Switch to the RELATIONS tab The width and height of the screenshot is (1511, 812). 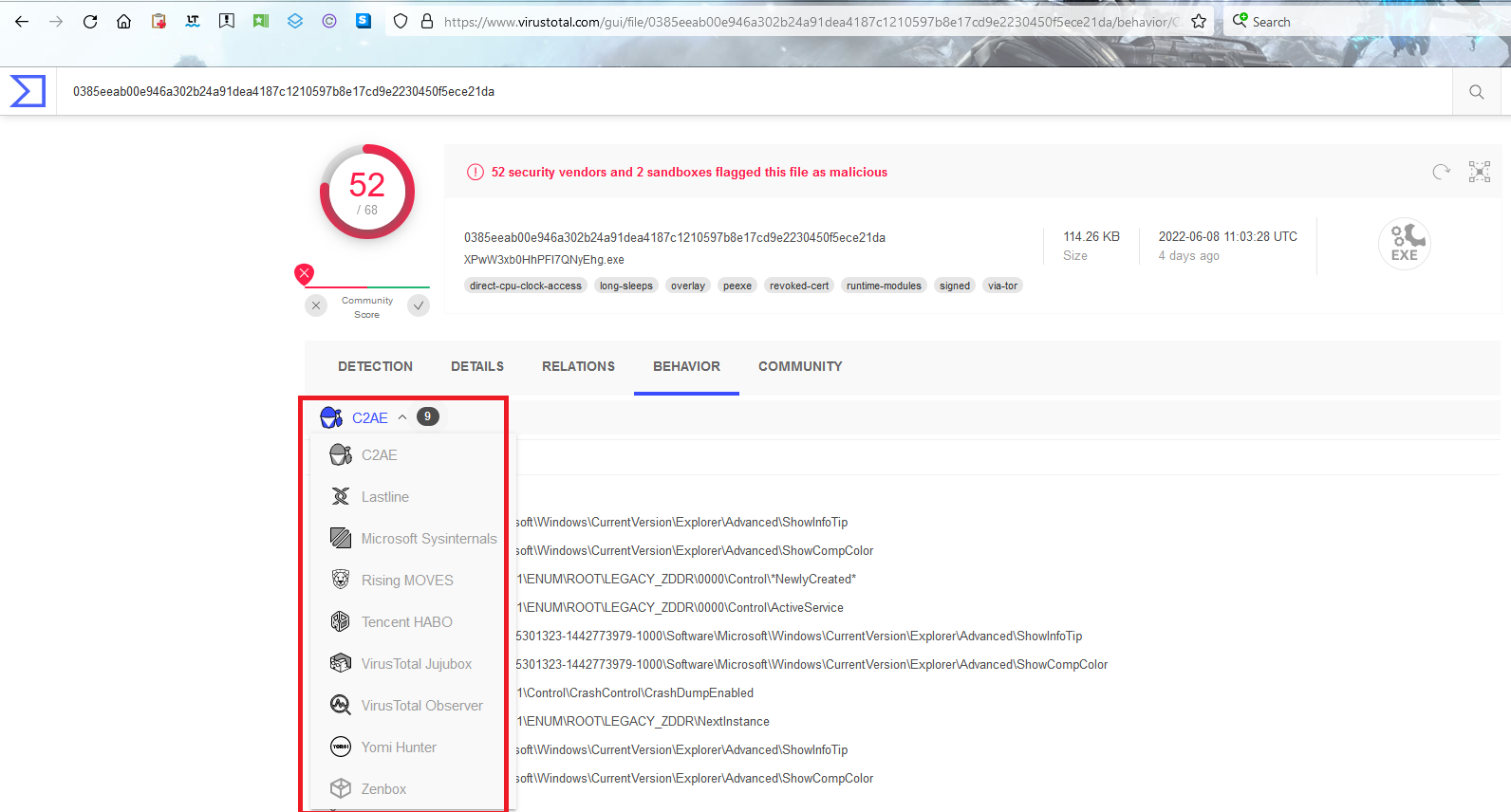(579, 366)
